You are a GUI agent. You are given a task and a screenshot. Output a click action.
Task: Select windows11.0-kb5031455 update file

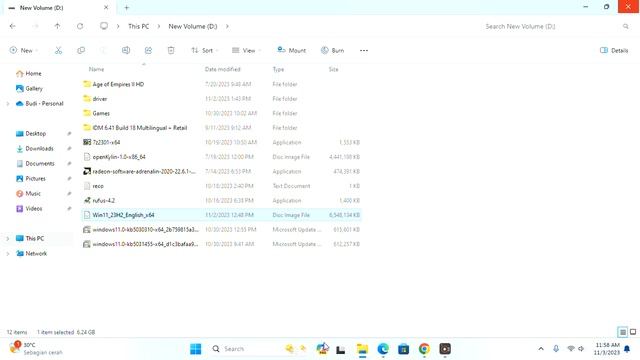tap(221, 244)
